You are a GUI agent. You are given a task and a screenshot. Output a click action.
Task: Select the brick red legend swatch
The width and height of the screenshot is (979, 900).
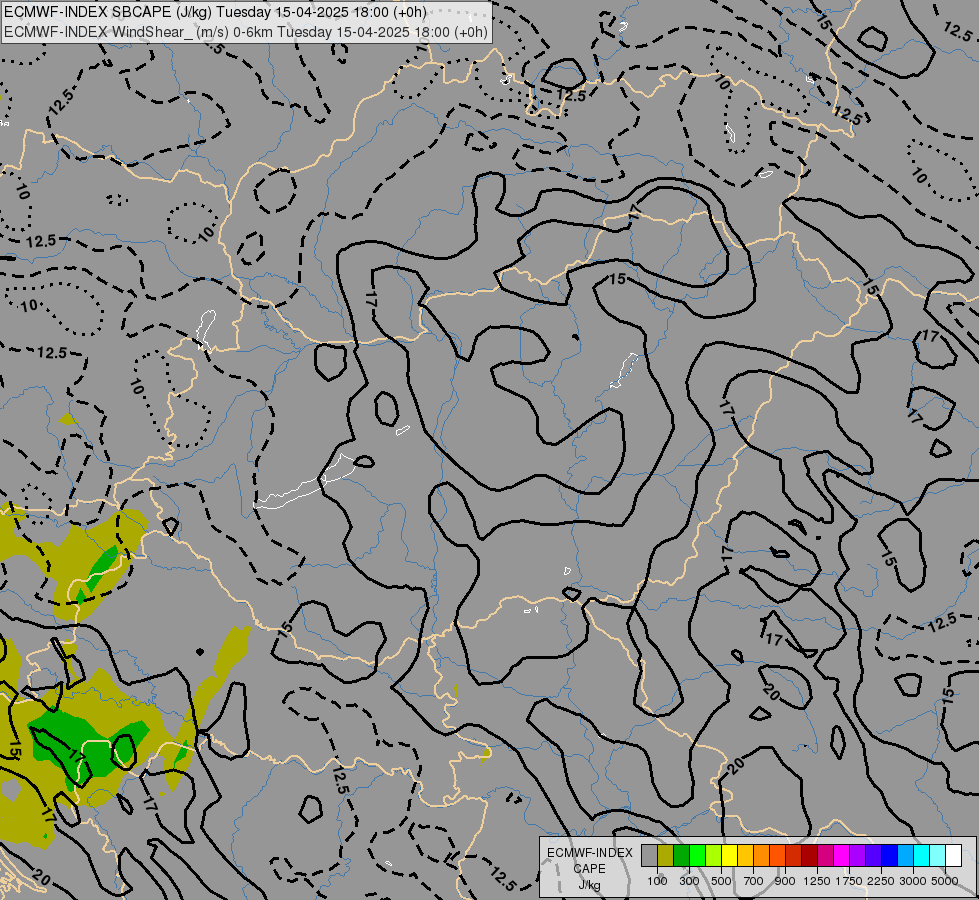[794, 856]
